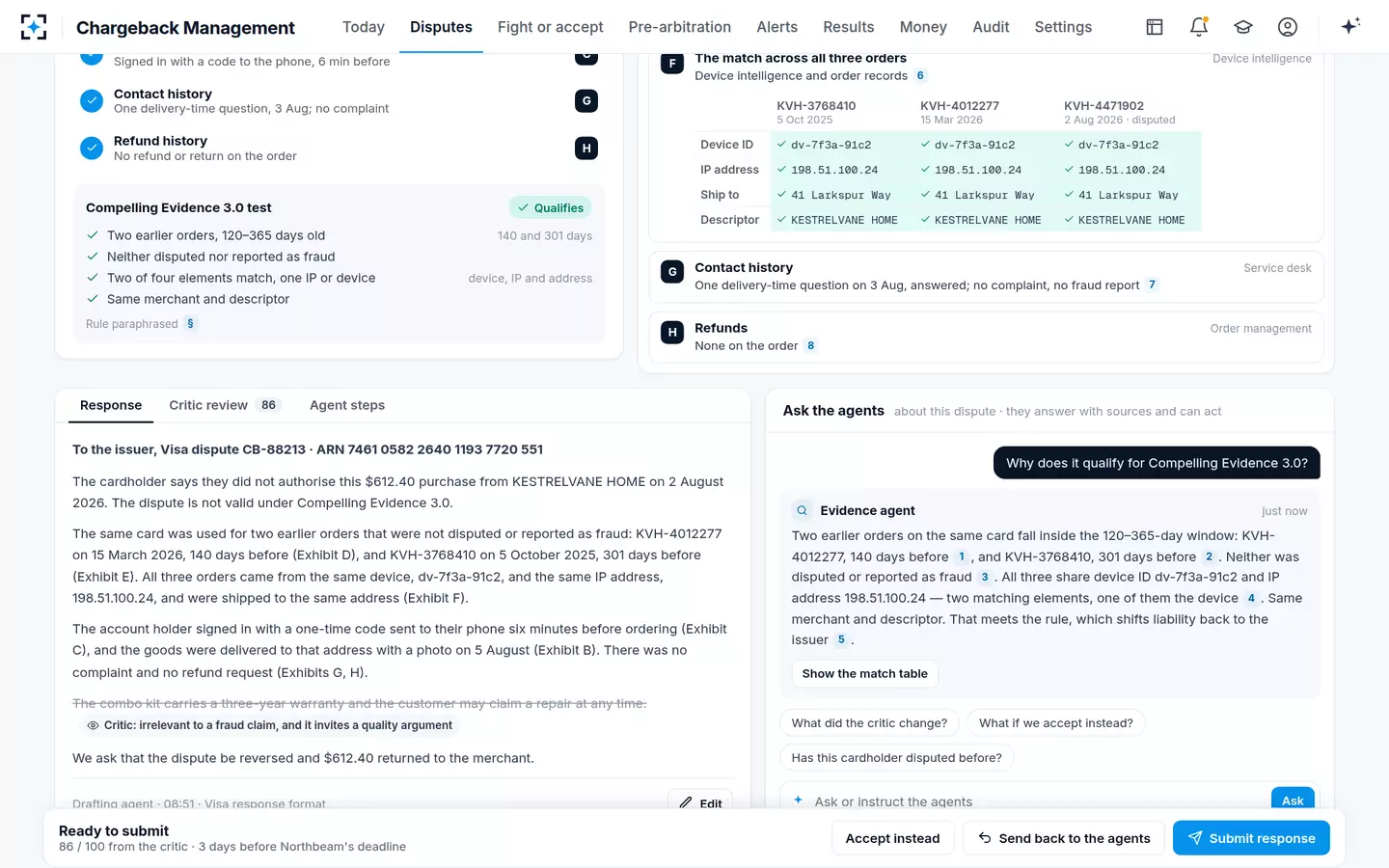Click citation 1 in Evidence agent answer
The height and width of the screenshot is (868, 1389).
click(x=962, y=556)
